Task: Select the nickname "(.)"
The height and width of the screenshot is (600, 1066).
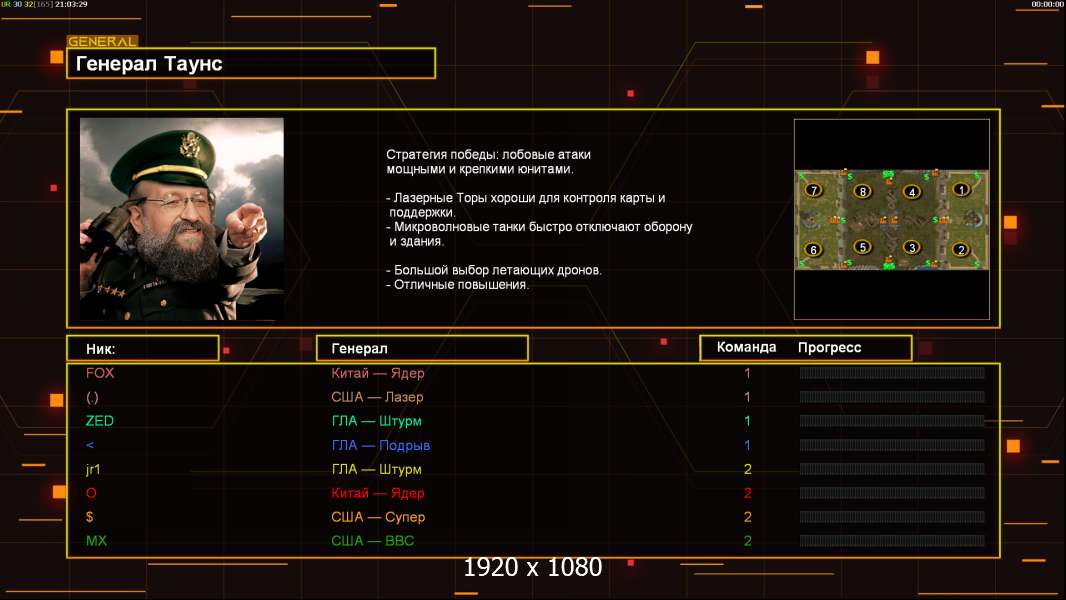Action: [92, 397]
